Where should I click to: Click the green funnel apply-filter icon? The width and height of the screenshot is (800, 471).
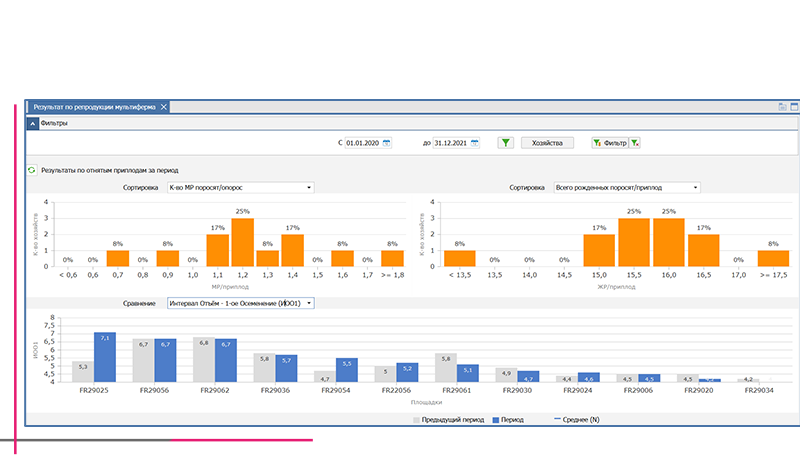pos(506,143)
